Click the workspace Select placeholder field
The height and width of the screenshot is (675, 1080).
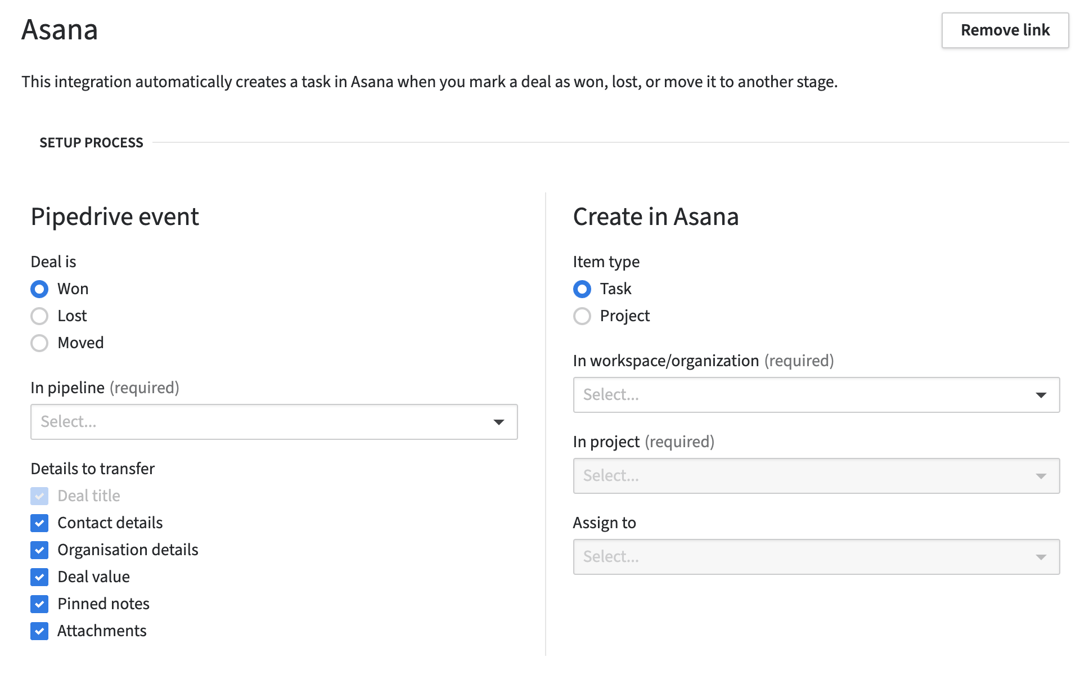click(815, 394)
